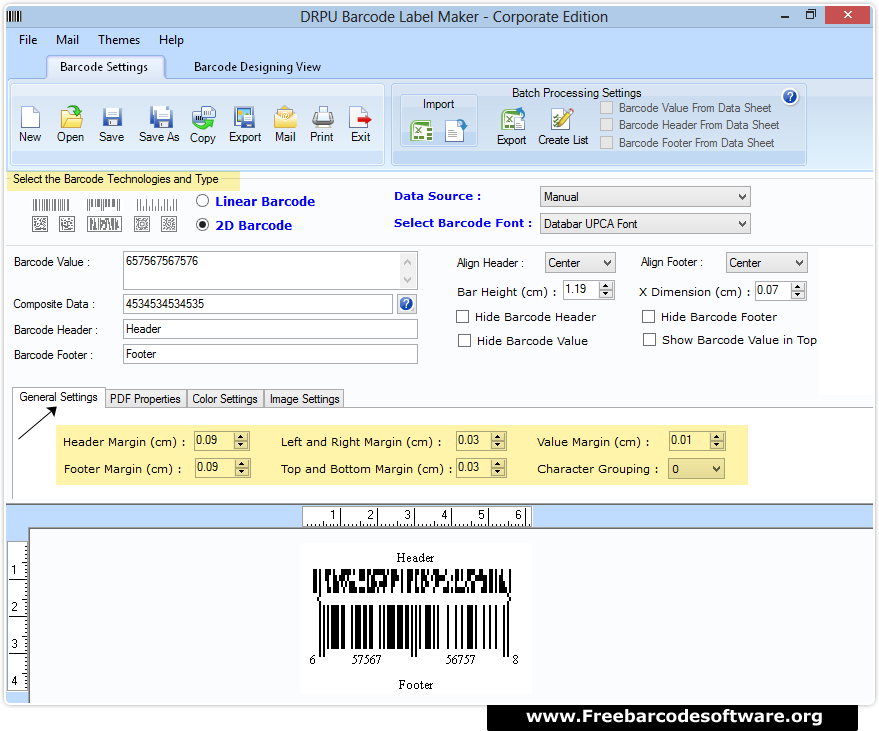Check Hide Barcode Header
The height and width of the screenshot is (731, 879).
pos(462,317)
